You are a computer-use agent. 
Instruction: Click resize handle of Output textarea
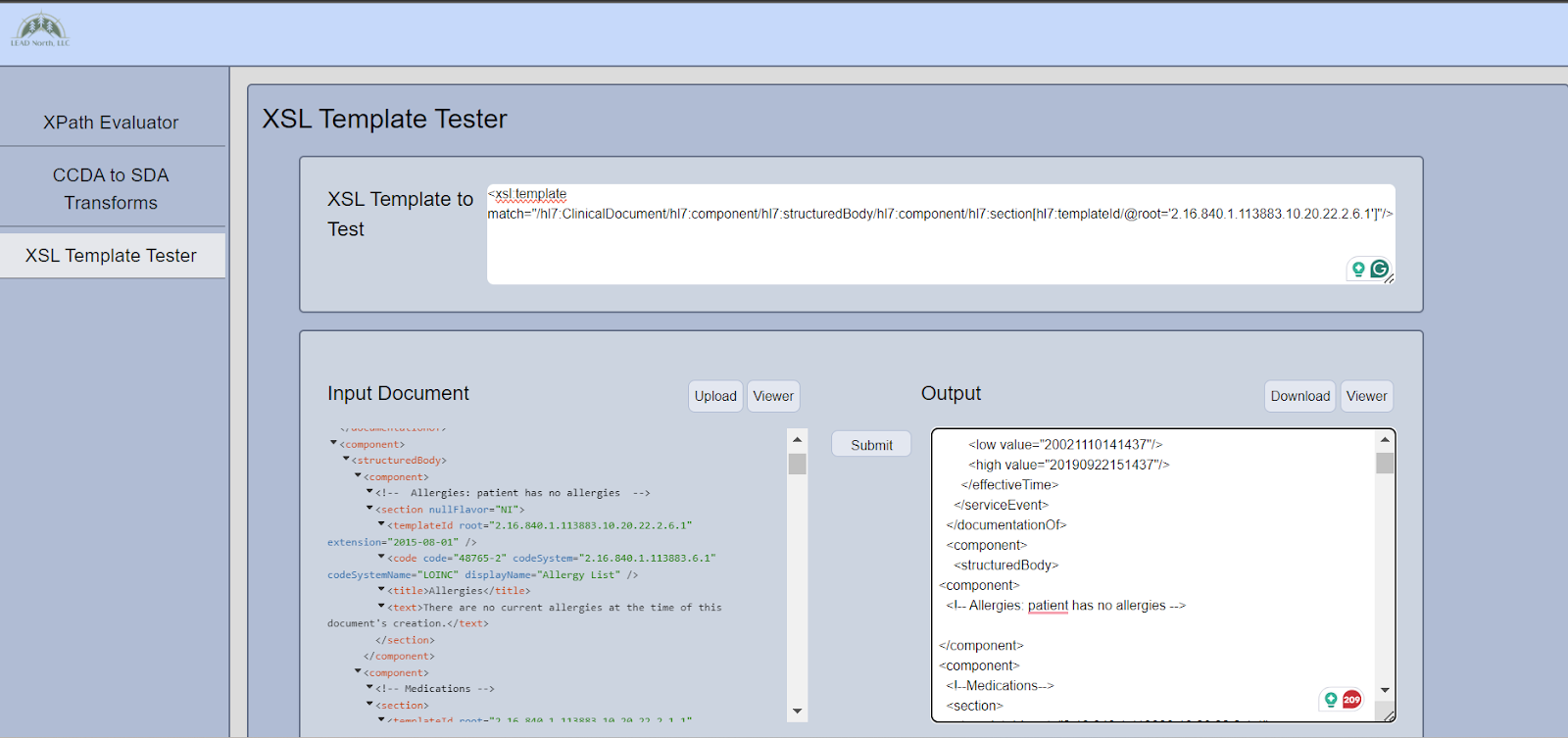[1389, 715]
